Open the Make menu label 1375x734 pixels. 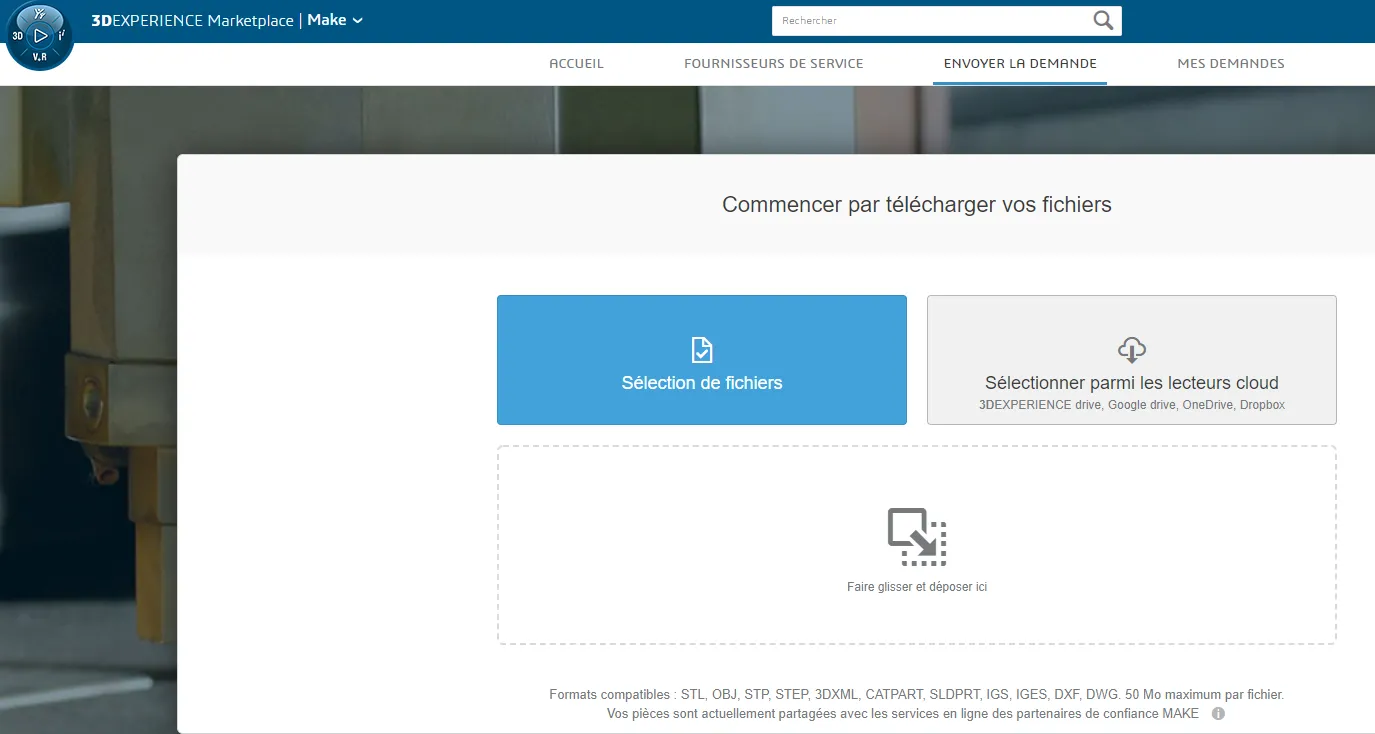[x=326, y=21]
